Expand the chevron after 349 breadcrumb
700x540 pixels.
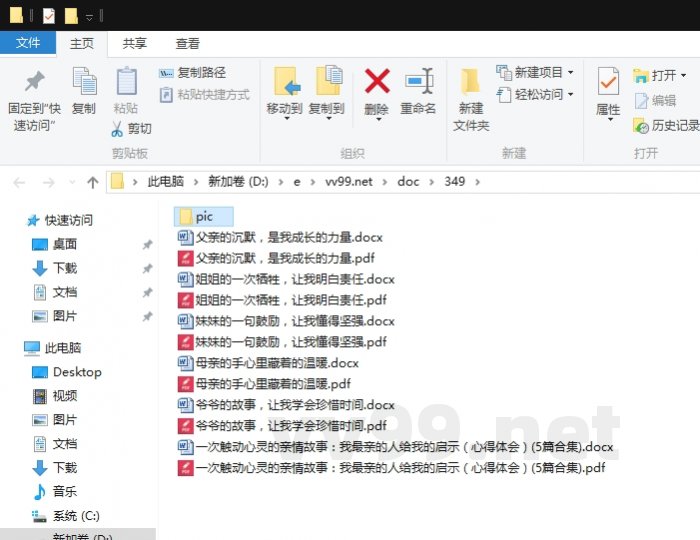[x=478, y=182]
